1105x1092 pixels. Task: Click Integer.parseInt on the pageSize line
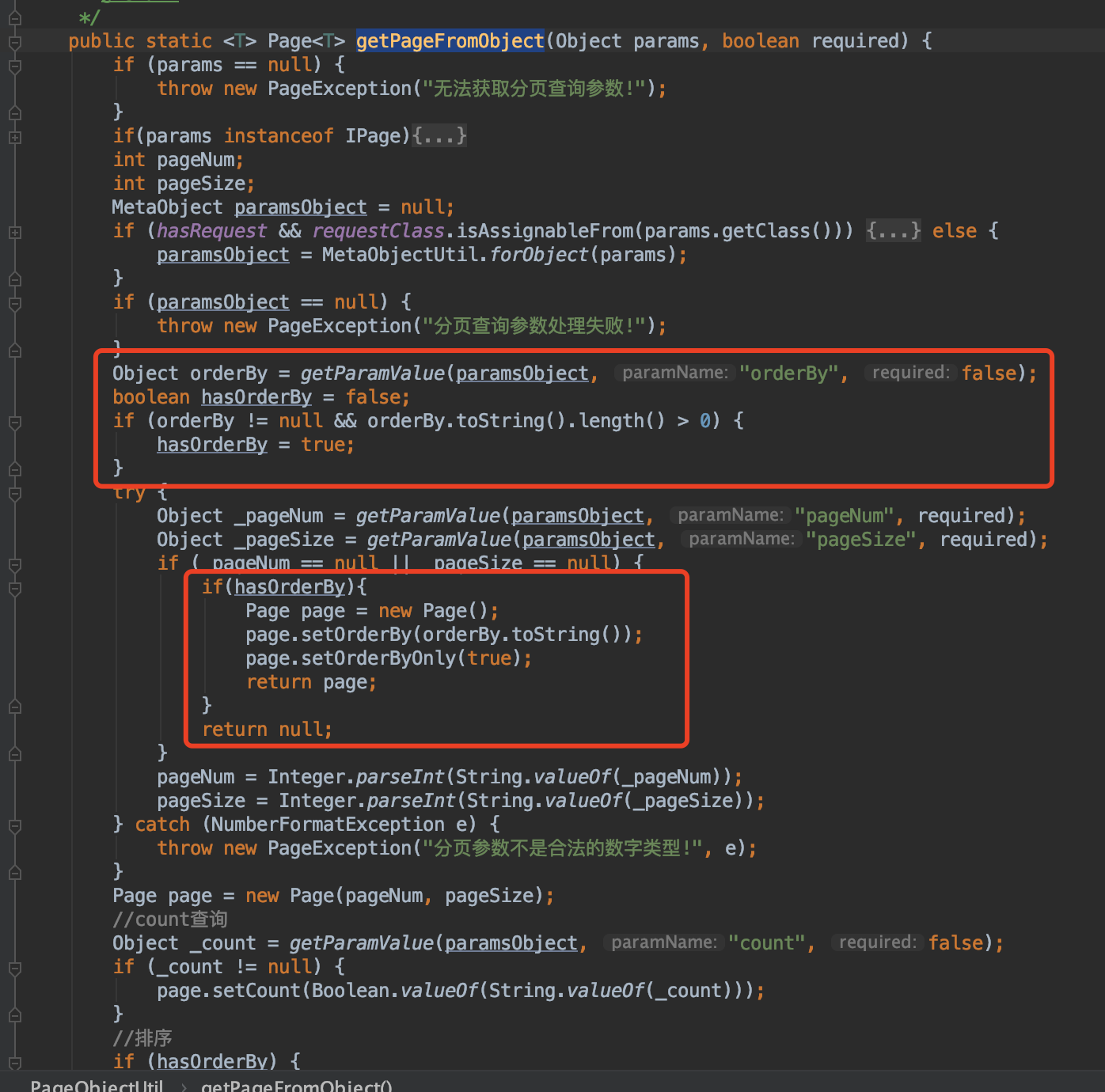(366, 801)
